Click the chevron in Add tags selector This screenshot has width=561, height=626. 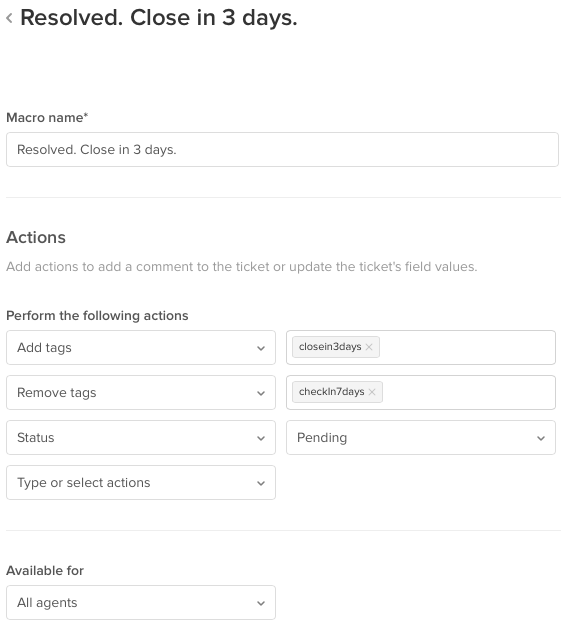click(261, 348)
